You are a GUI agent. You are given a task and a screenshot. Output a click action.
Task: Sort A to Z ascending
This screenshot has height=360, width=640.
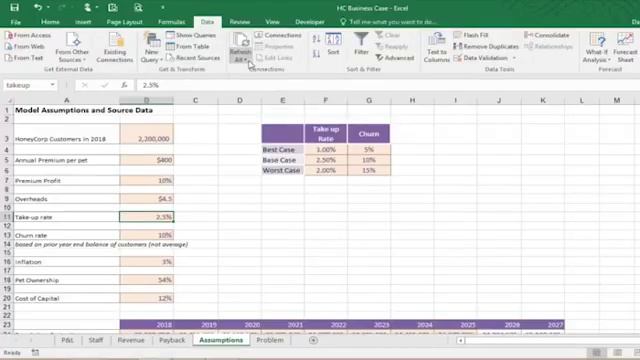tap(316, 39)
